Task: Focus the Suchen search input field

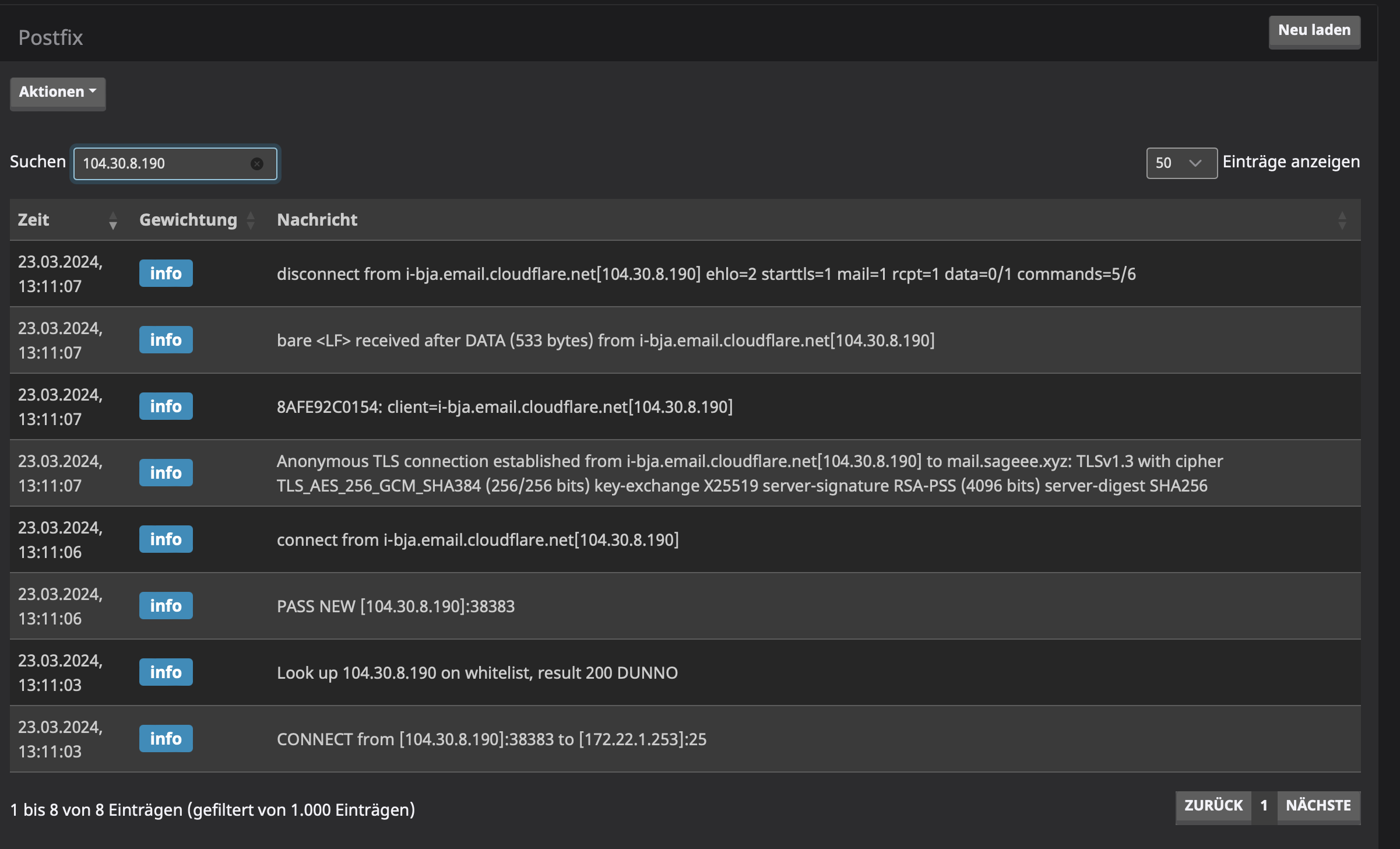Action: [163, 164]
